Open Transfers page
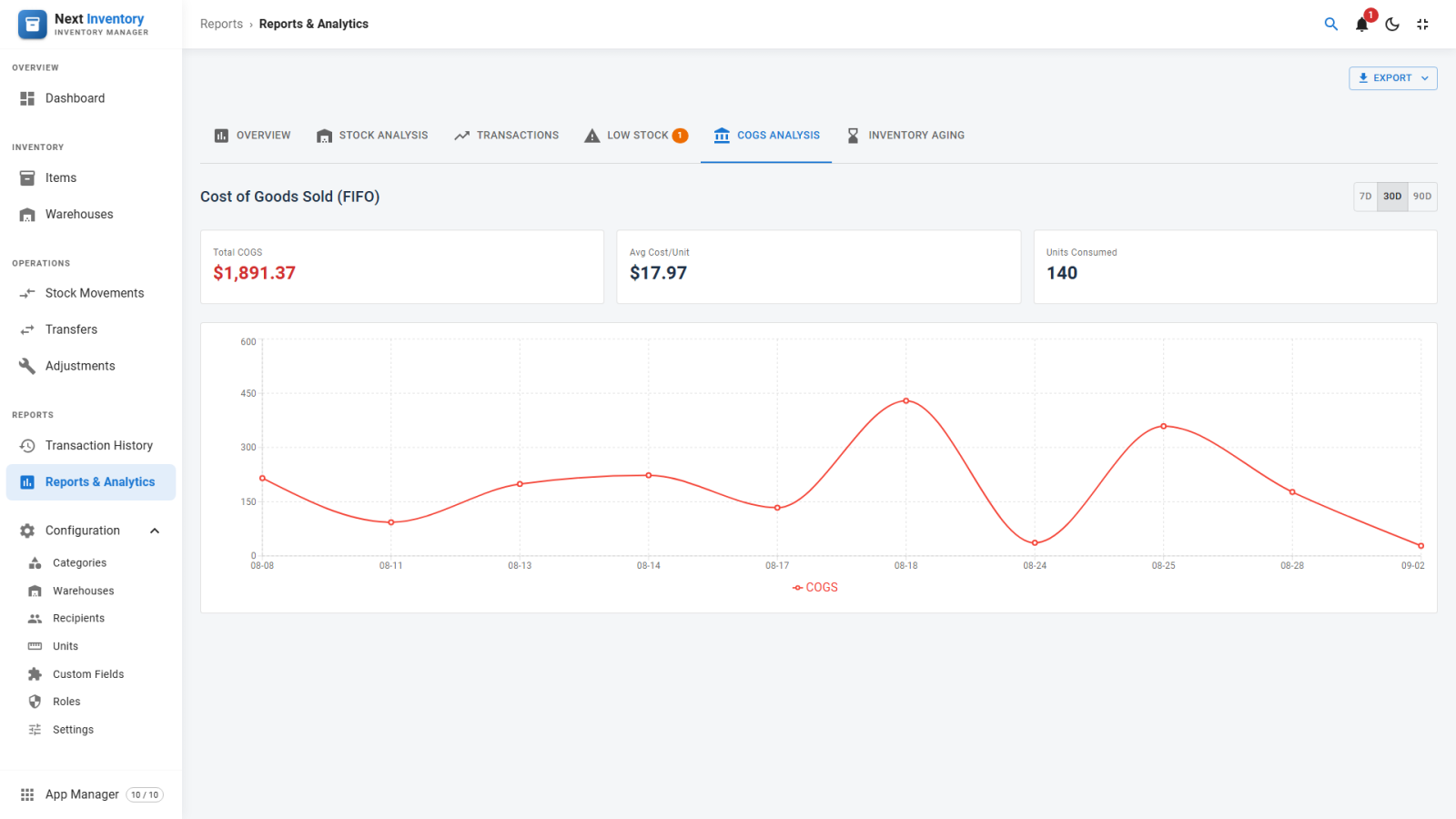 coord(91,329)
